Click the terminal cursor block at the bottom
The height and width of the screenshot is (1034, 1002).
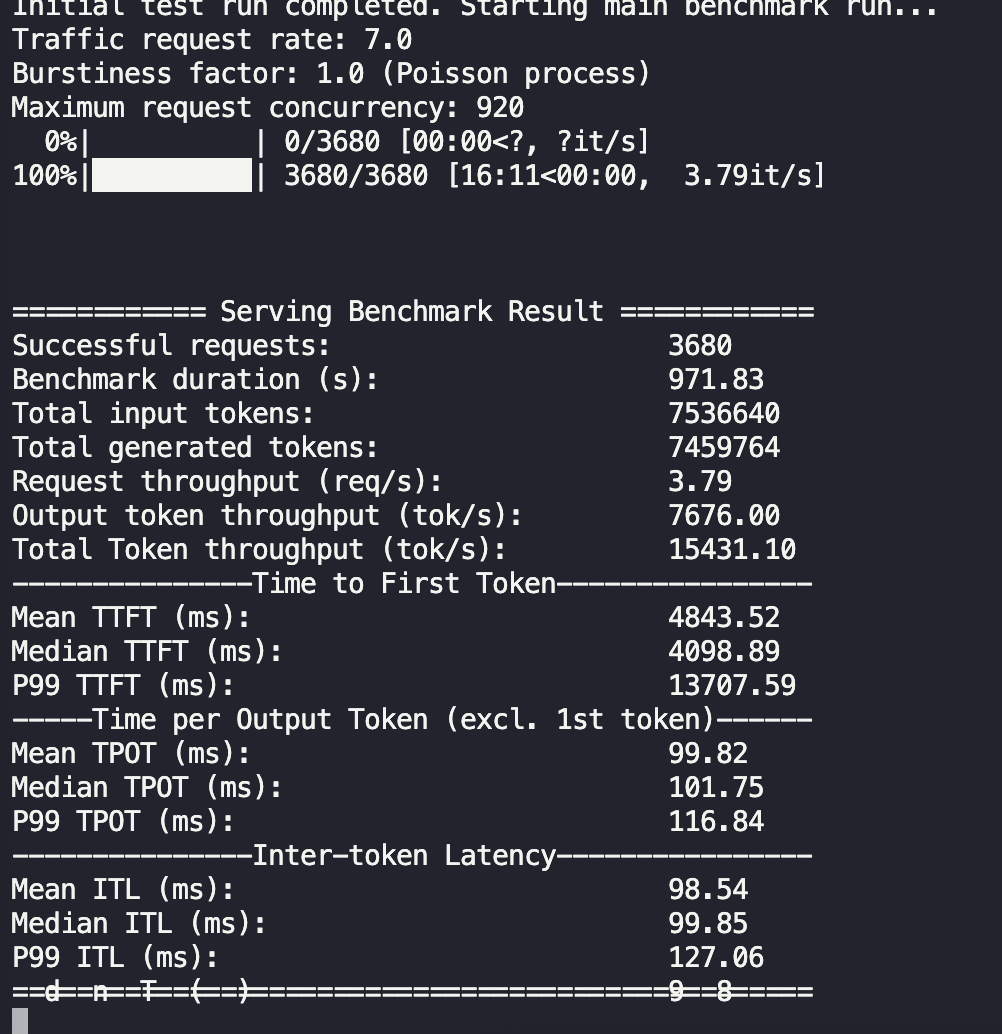coord(20,1021)
